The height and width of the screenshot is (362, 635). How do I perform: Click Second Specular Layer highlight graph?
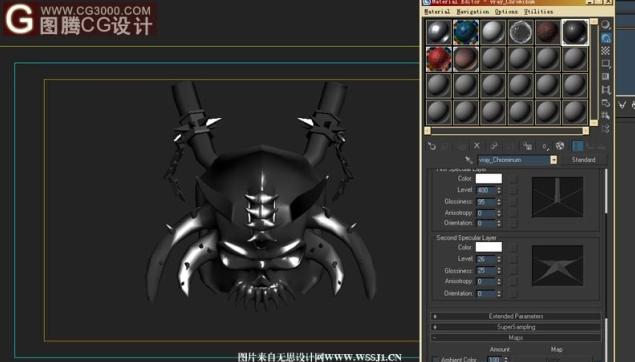click(x=557, y=265)
